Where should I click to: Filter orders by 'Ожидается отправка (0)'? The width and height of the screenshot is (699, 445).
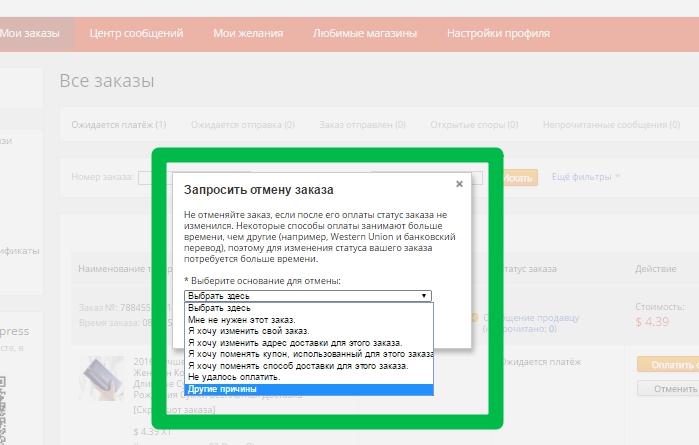pos(243,125)
